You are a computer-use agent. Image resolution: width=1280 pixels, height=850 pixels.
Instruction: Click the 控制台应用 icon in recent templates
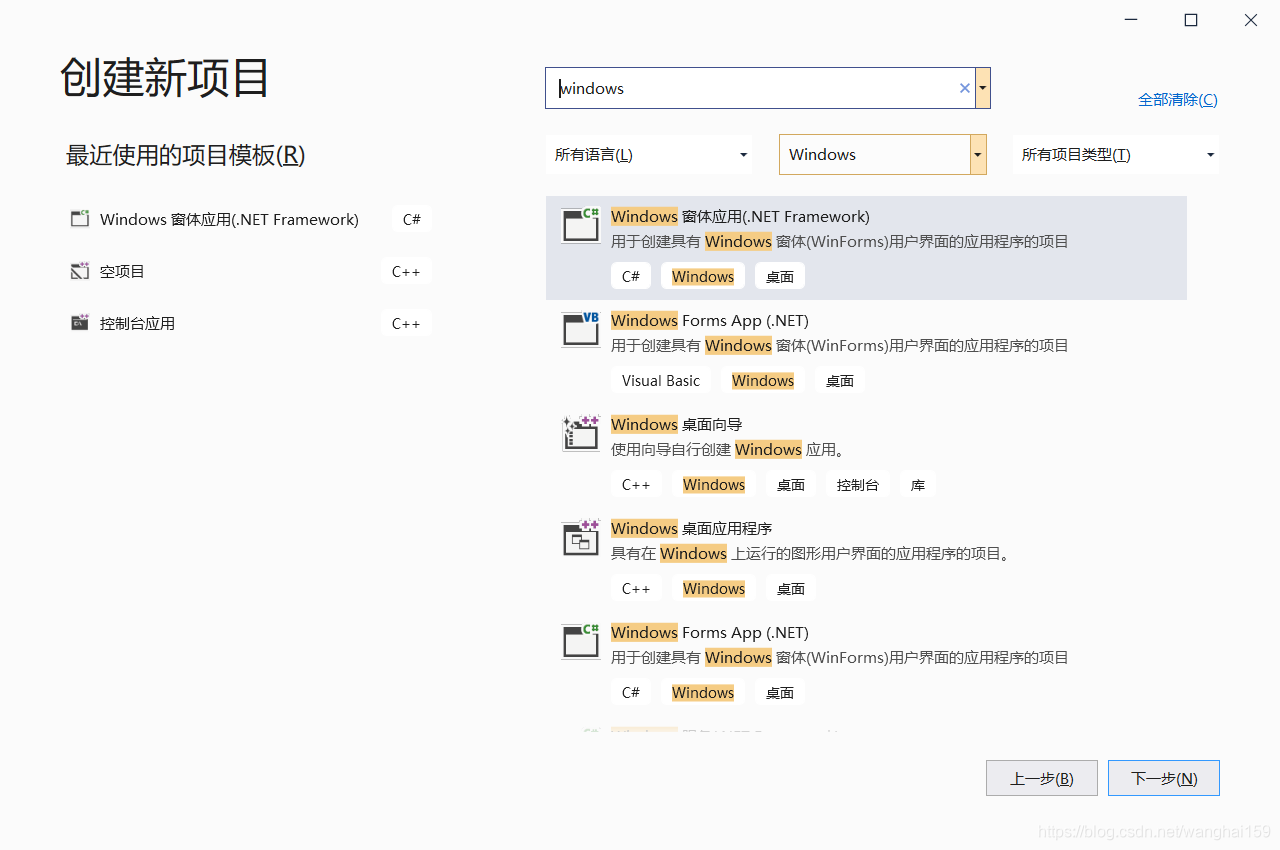point(80,323)
